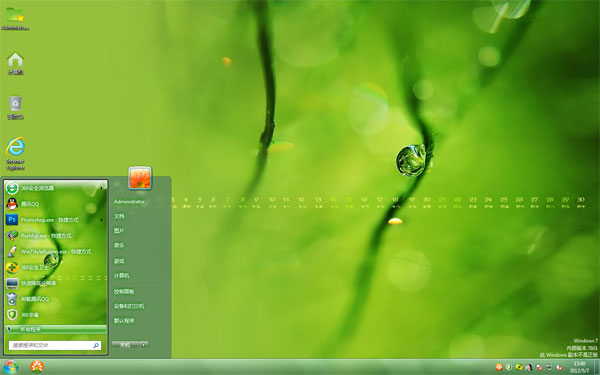Open 默认程序 (Default Programs)
600x375 pixels.
click(124, 321)
